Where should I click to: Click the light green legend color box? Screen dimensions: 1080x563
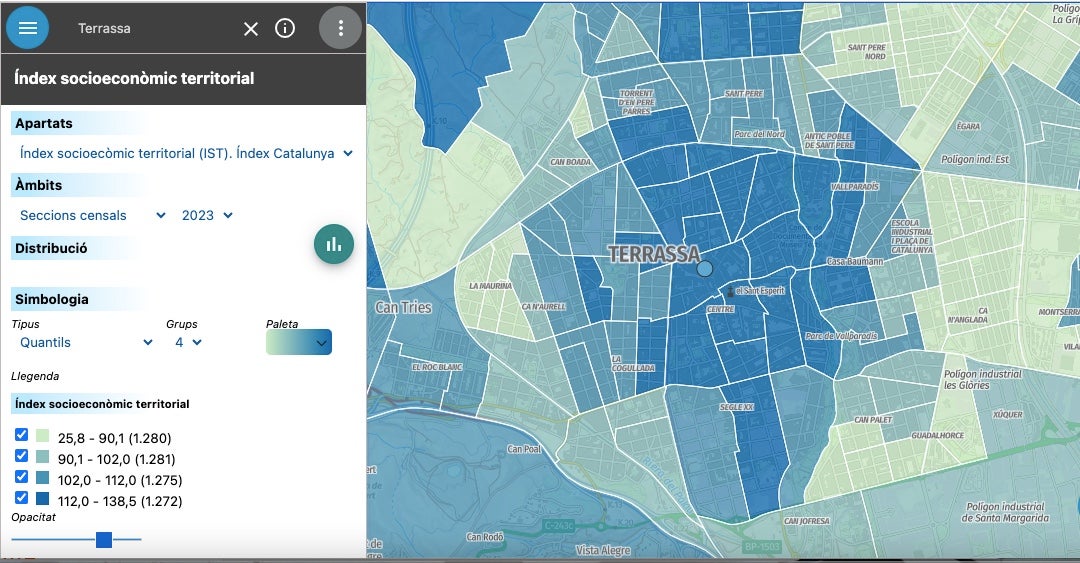[x=42, y=436]
